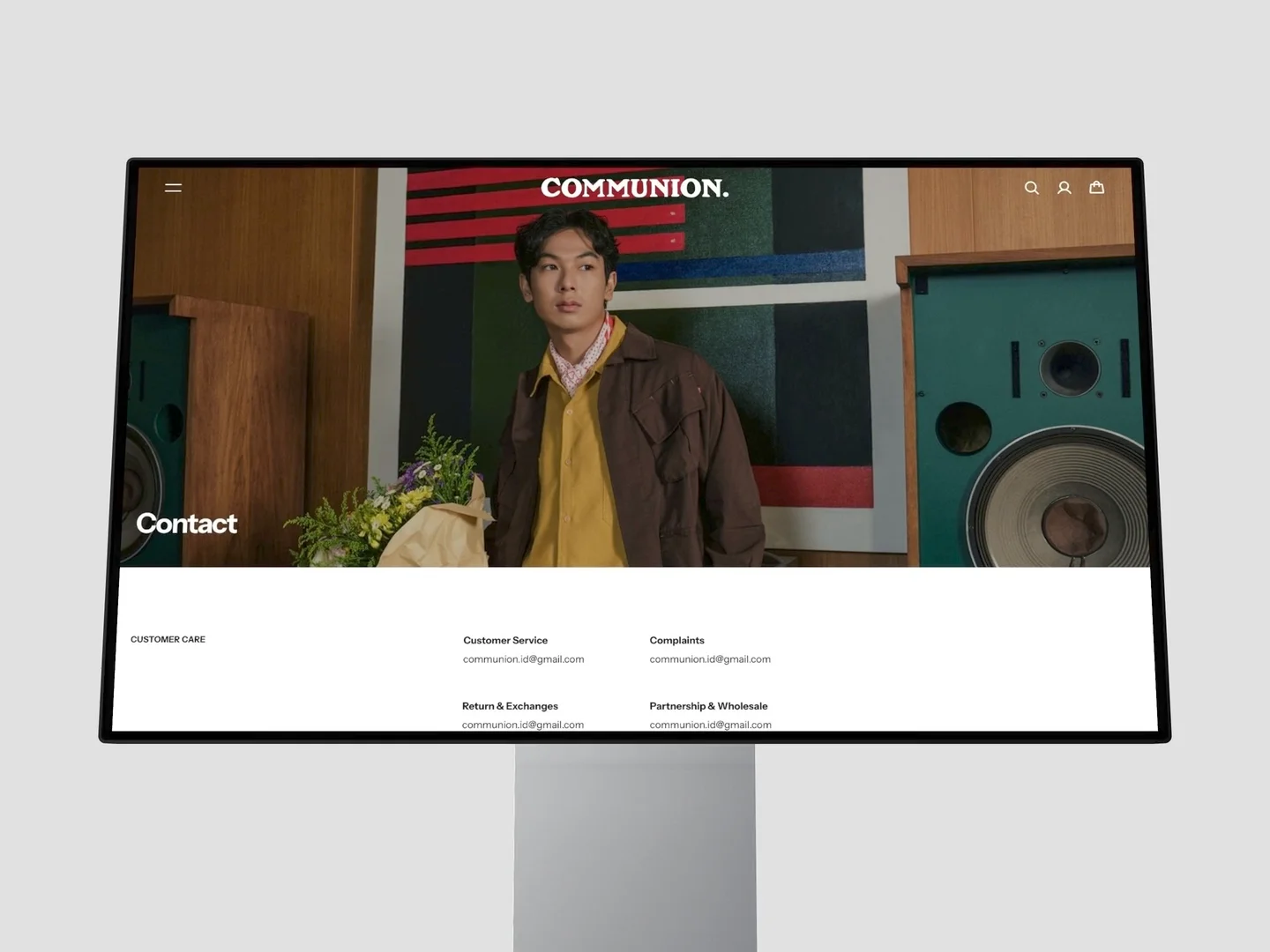Open the shopping bag icon
The image size is (1270, 952).
click(x=1097, y=187)
